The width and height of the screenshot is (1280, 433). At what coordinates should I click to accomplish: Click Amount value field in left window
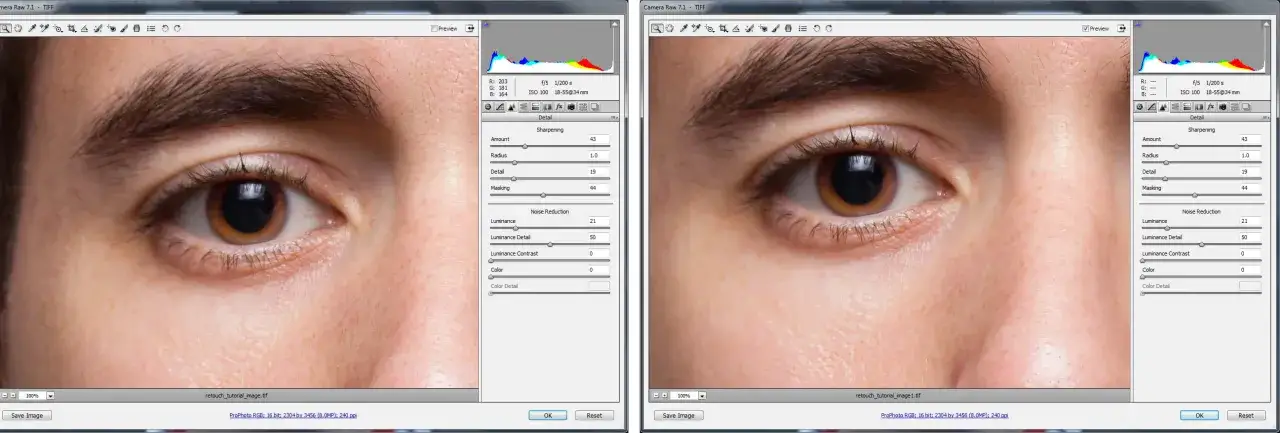(x=598, y=139)
